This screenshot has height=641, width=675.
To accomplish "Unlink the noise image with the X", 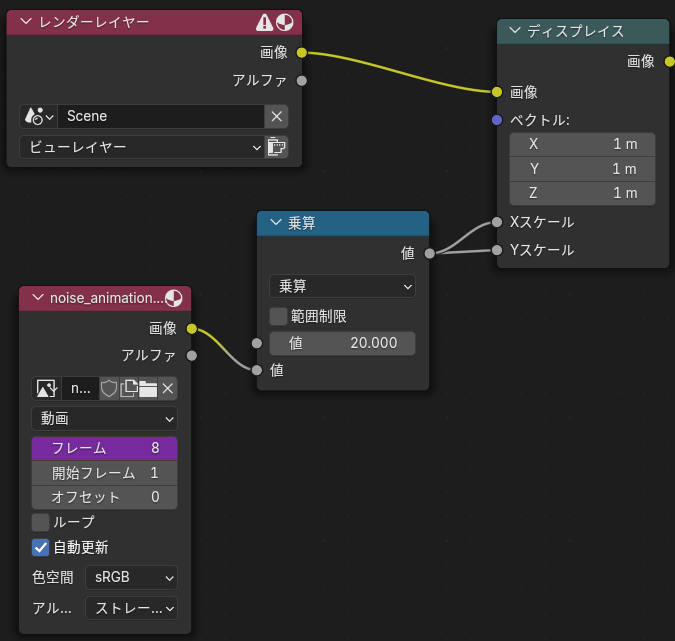I will tap(167, 389).
